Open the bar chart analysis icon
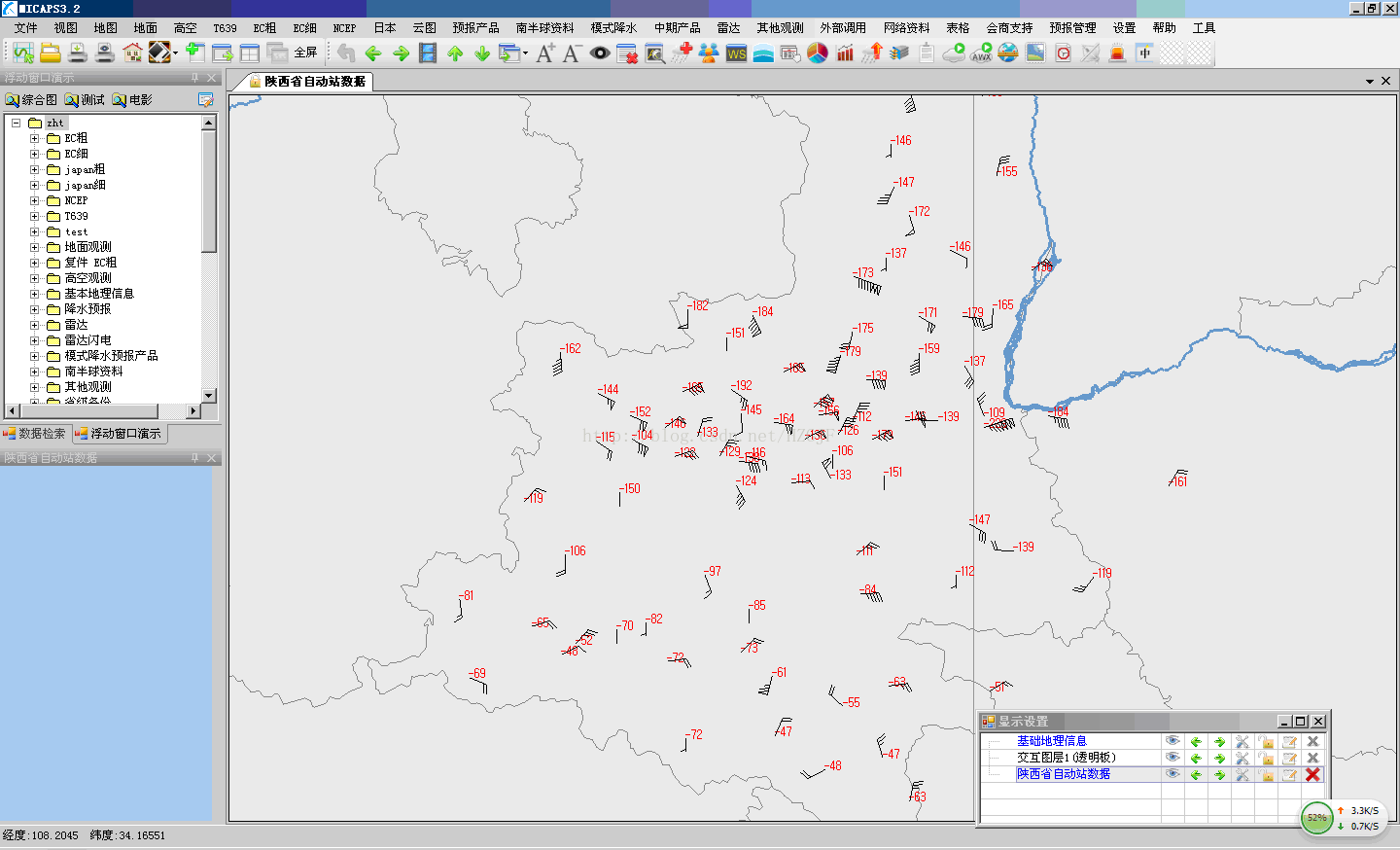 pos(843,53)
